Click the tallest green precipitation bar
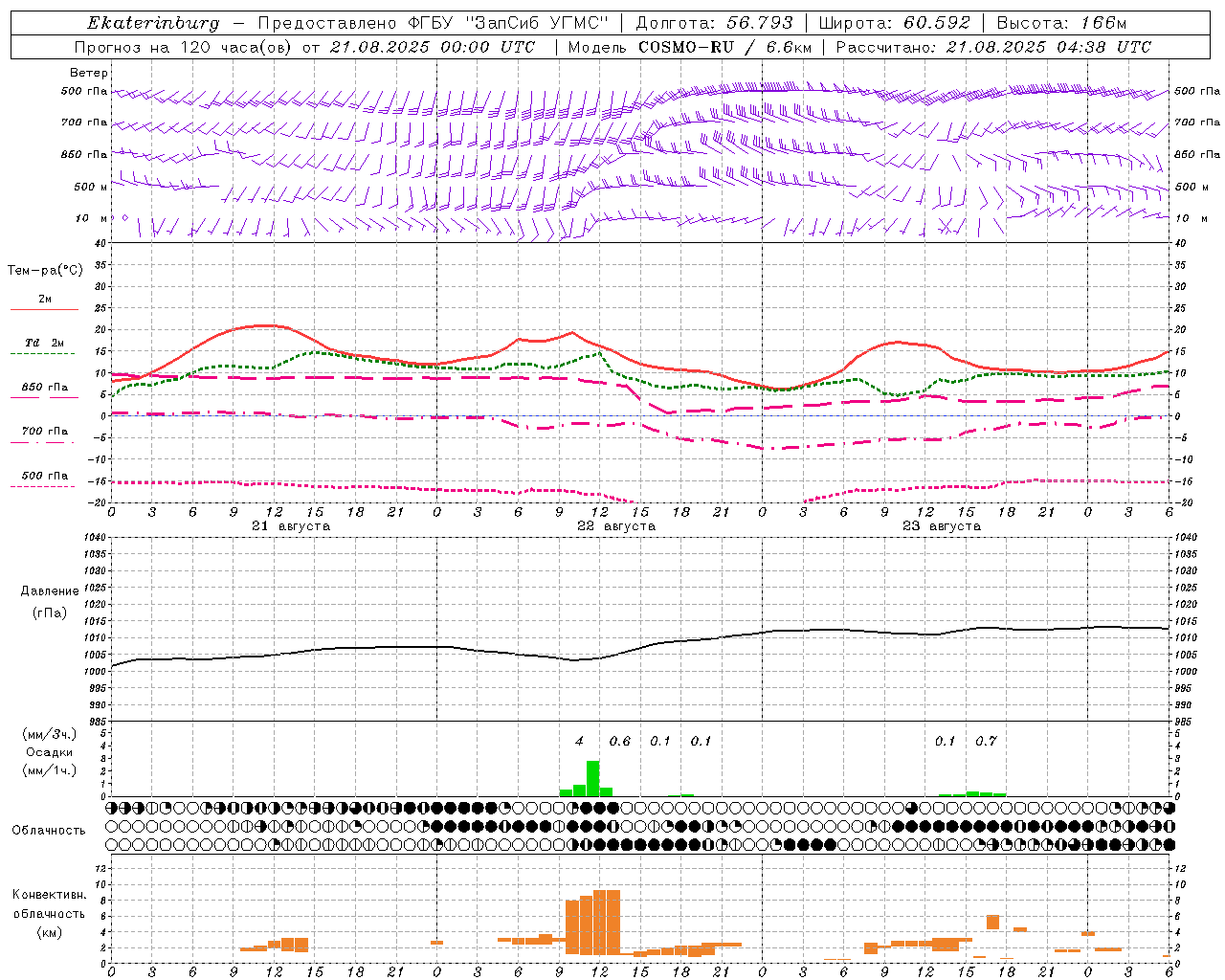1225x980 pixels. [593, 778]
